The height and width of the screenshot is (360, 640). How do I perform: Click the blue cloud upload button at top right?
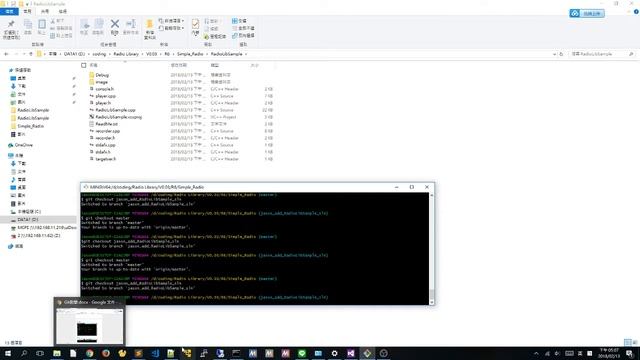(587, 13)
